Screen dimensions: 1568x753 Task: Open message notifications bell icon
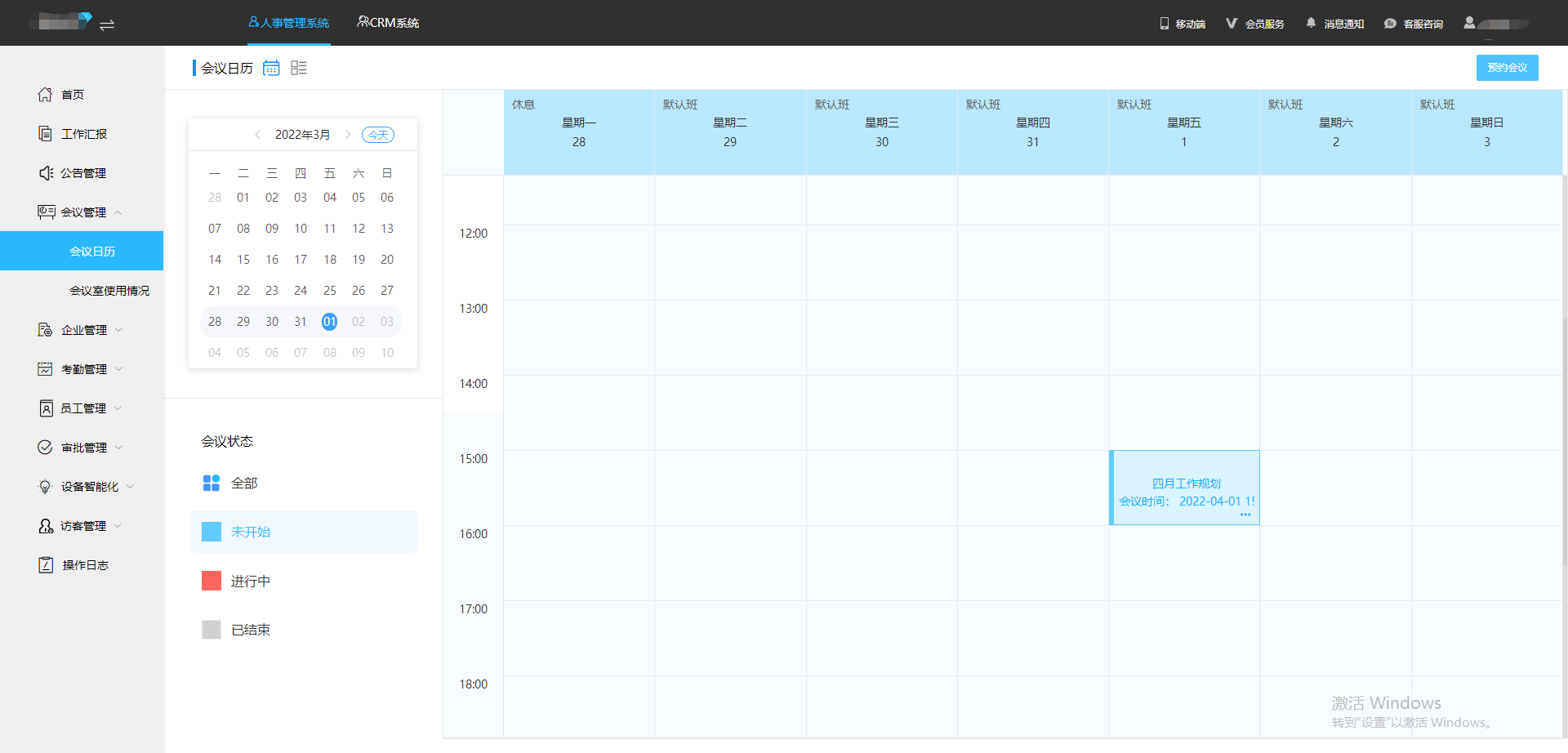(1311, 23)
